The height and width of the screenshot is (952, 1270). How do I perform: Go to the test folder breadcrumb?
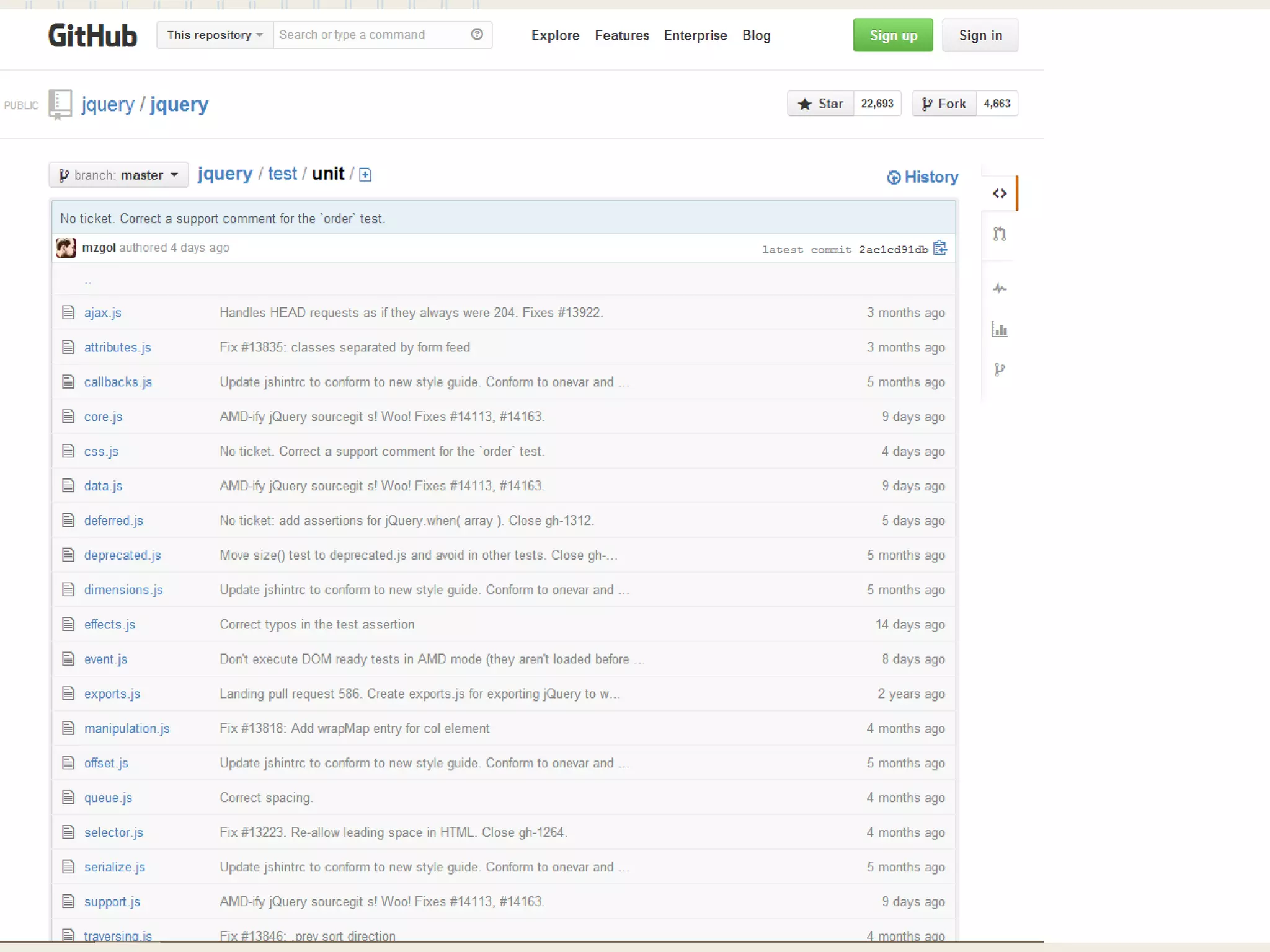(x=282, y=174)
